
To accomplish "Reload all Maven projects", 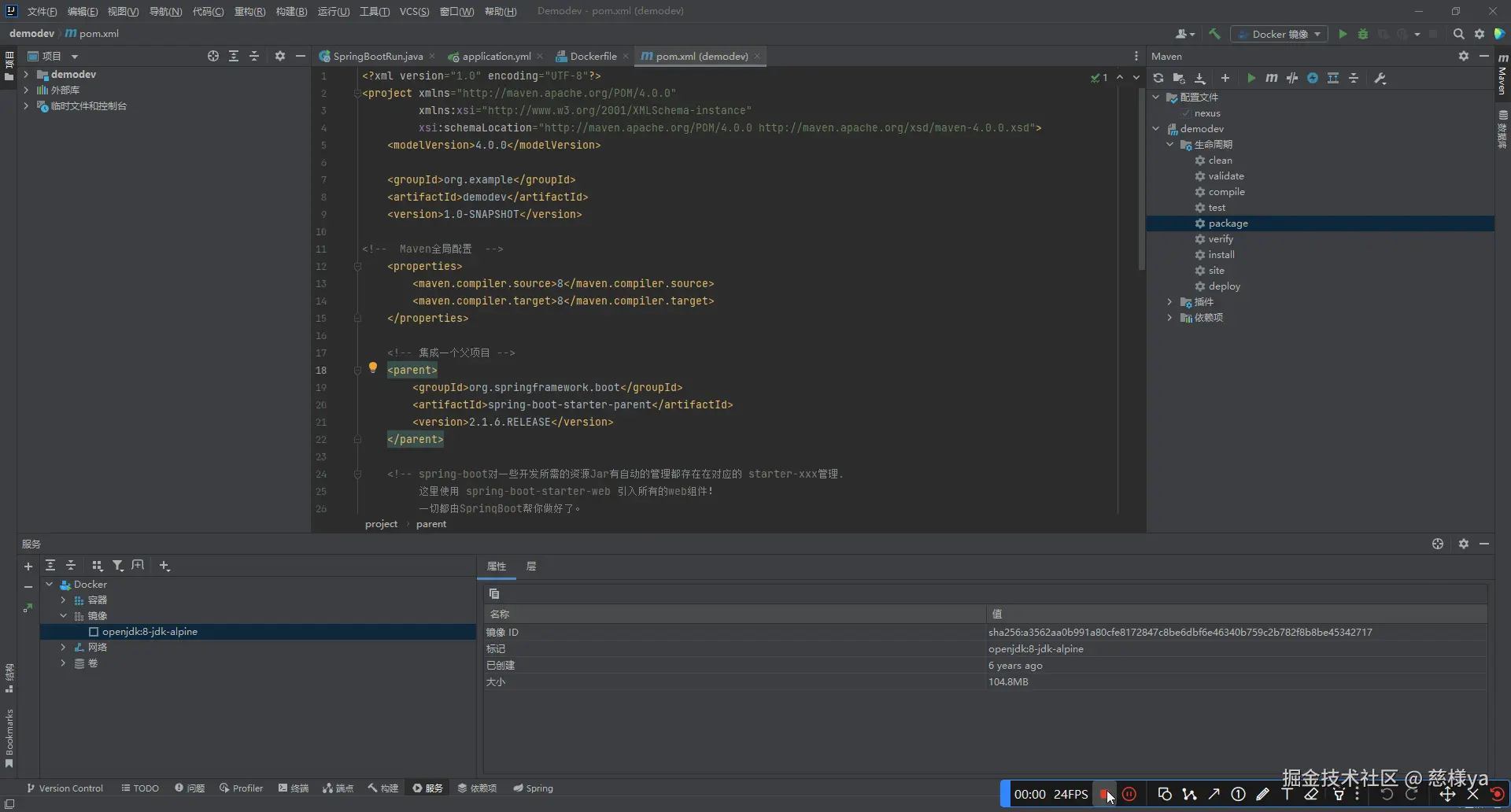I will (1158, 78).
